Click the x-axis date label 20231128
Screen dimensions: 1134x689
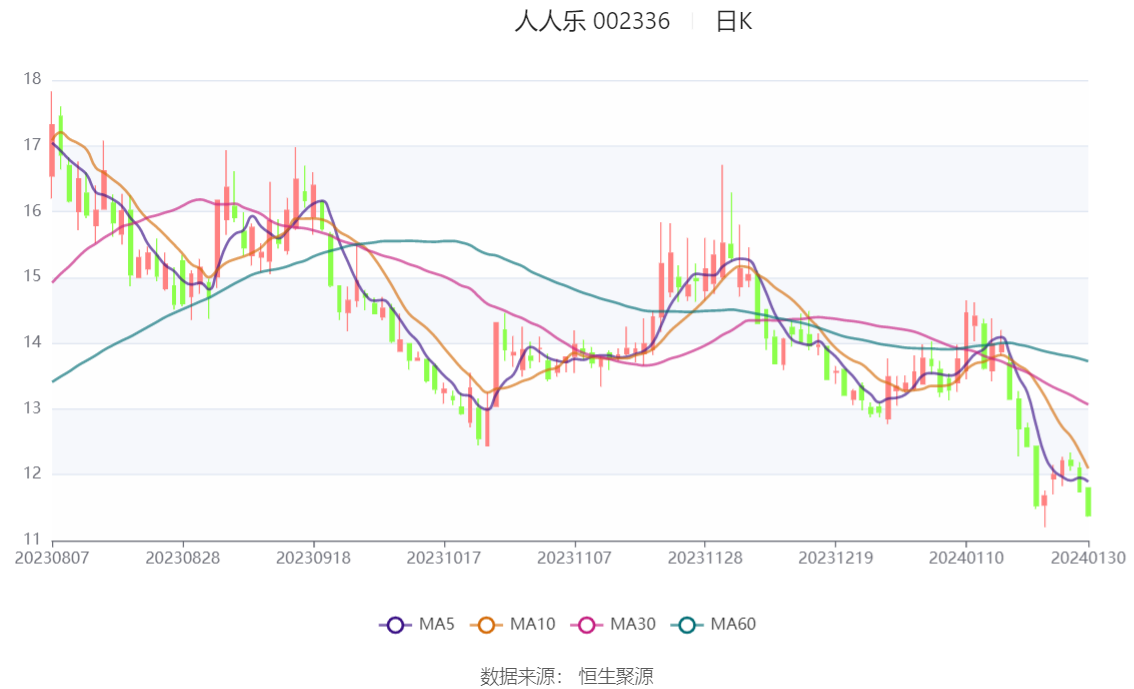(705, 558)
